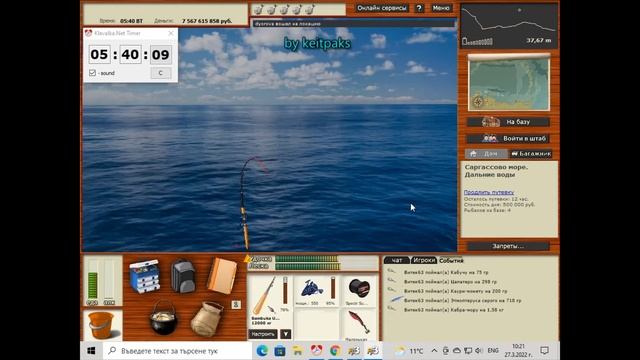The width and height of the screenshot is (640, 360).
Task: Open the weather widget showing 11°C
Action: click(x=409, y=351)
